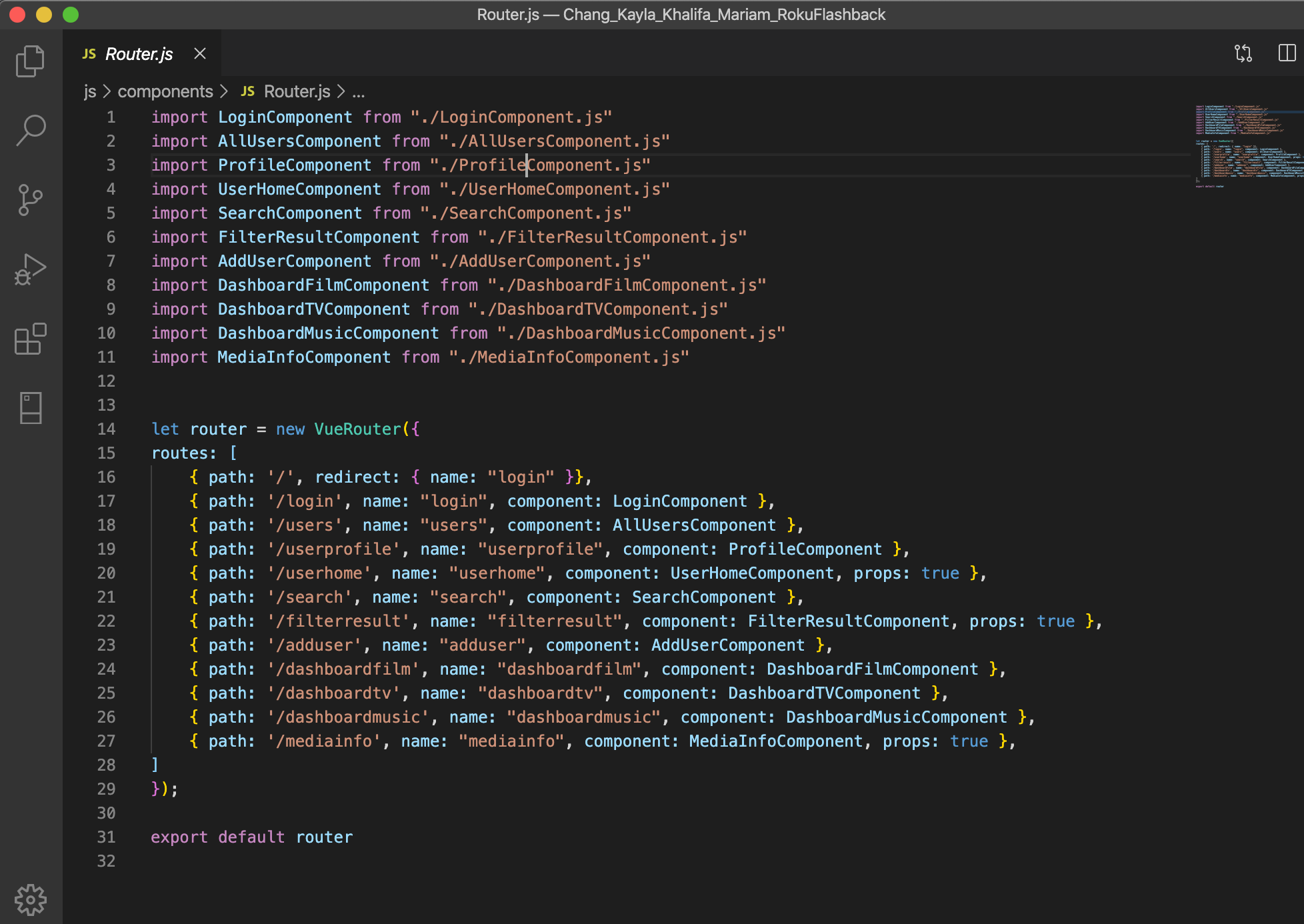Select the Router.js editor tab
The width and height of the screenshot is (1304, 924).
(x=138, y=53)
